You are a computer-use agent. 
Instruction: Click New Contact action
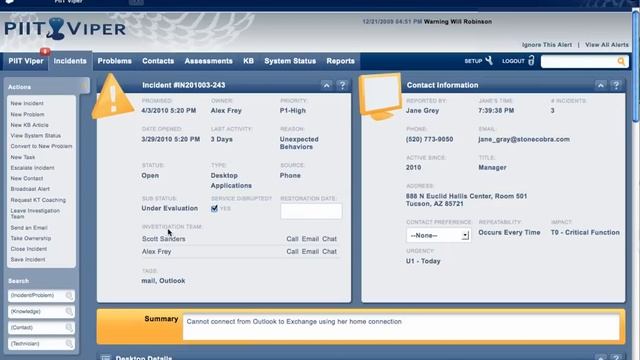click(27, 178)
